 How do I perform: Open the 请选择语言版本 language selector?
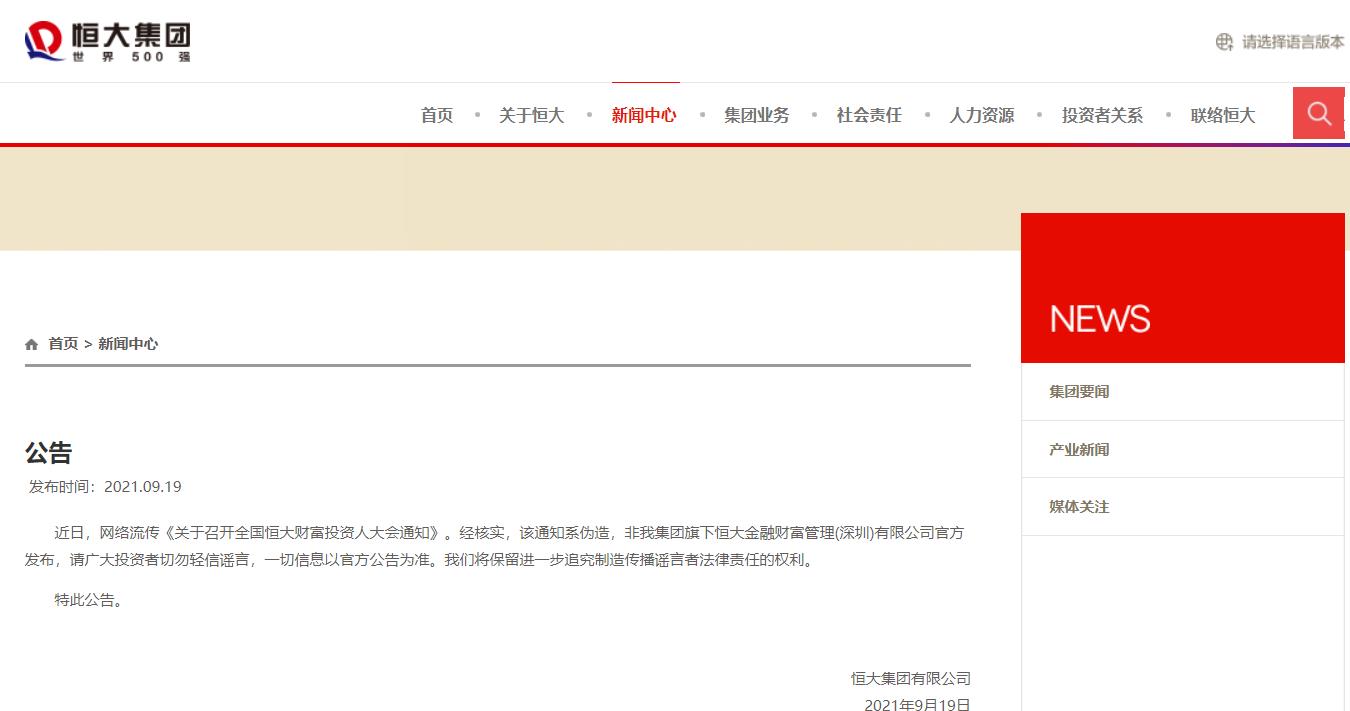pyautogui.click(x=1293, y=42)
